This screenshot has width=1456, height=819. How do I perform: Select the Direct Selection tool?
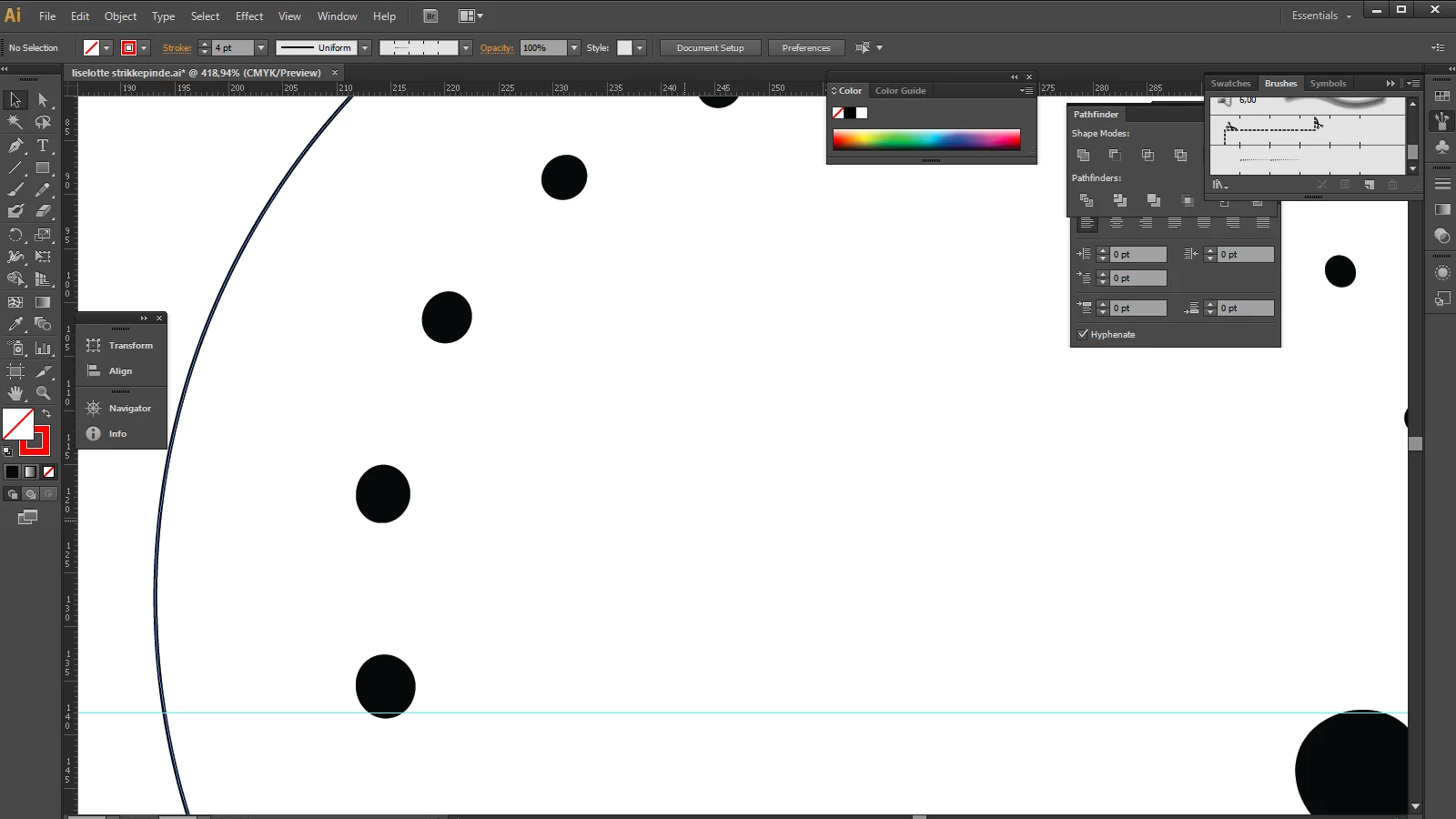coord(43,100)
